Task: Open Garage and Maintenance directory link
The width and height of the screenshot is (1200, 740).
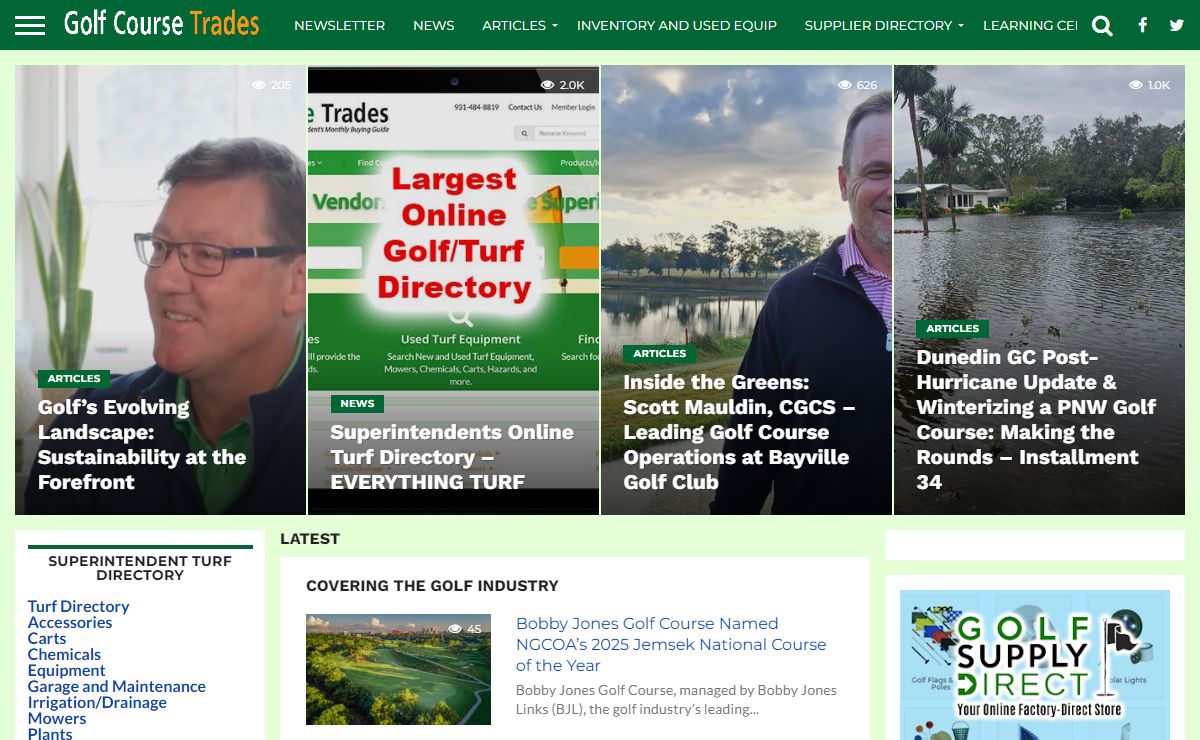Action: 117,686
